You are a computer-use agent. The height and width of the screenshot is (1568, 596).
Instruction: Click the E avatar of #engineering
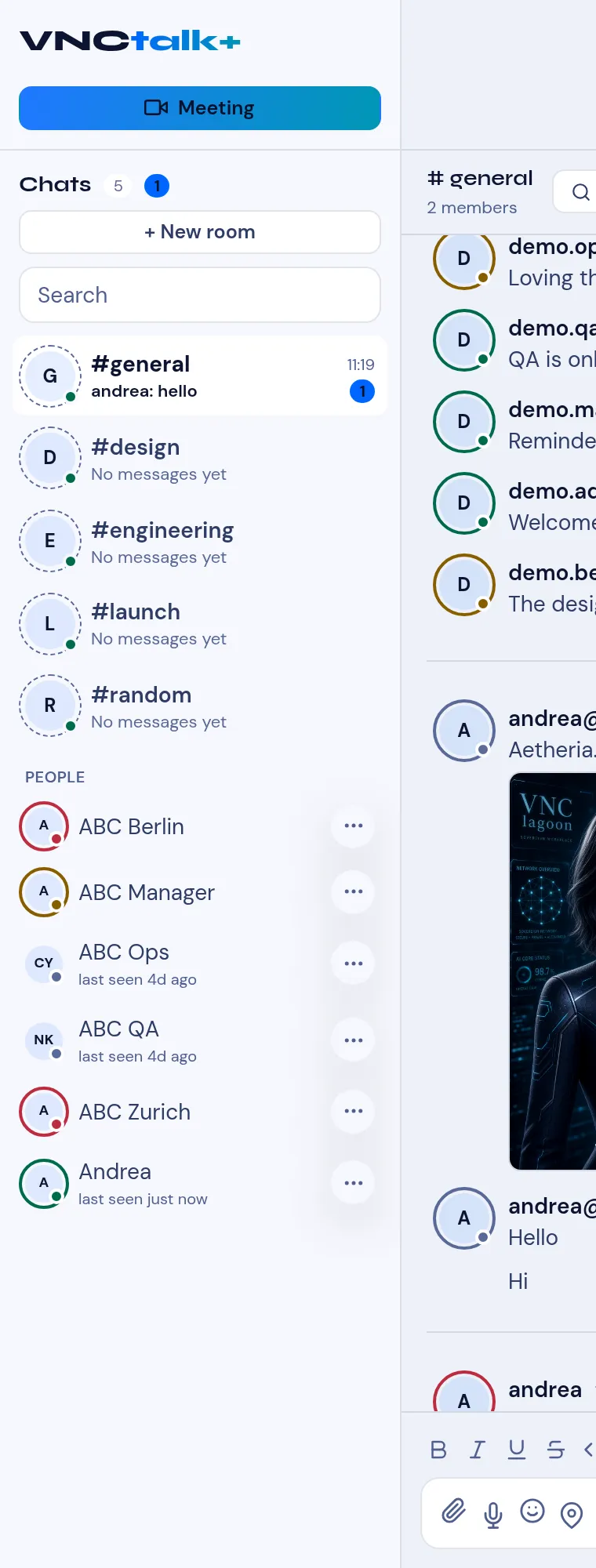pos(50,541)
